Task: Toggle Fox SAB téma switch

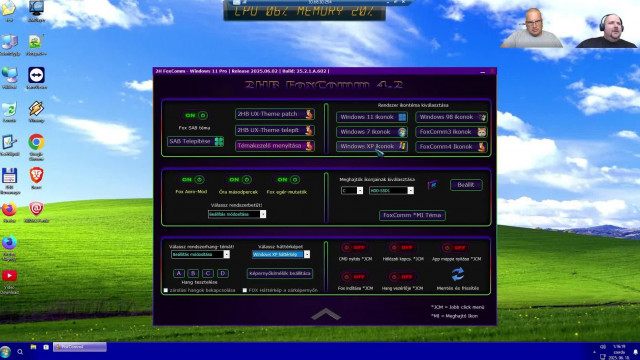Action: tap(196, 116)
